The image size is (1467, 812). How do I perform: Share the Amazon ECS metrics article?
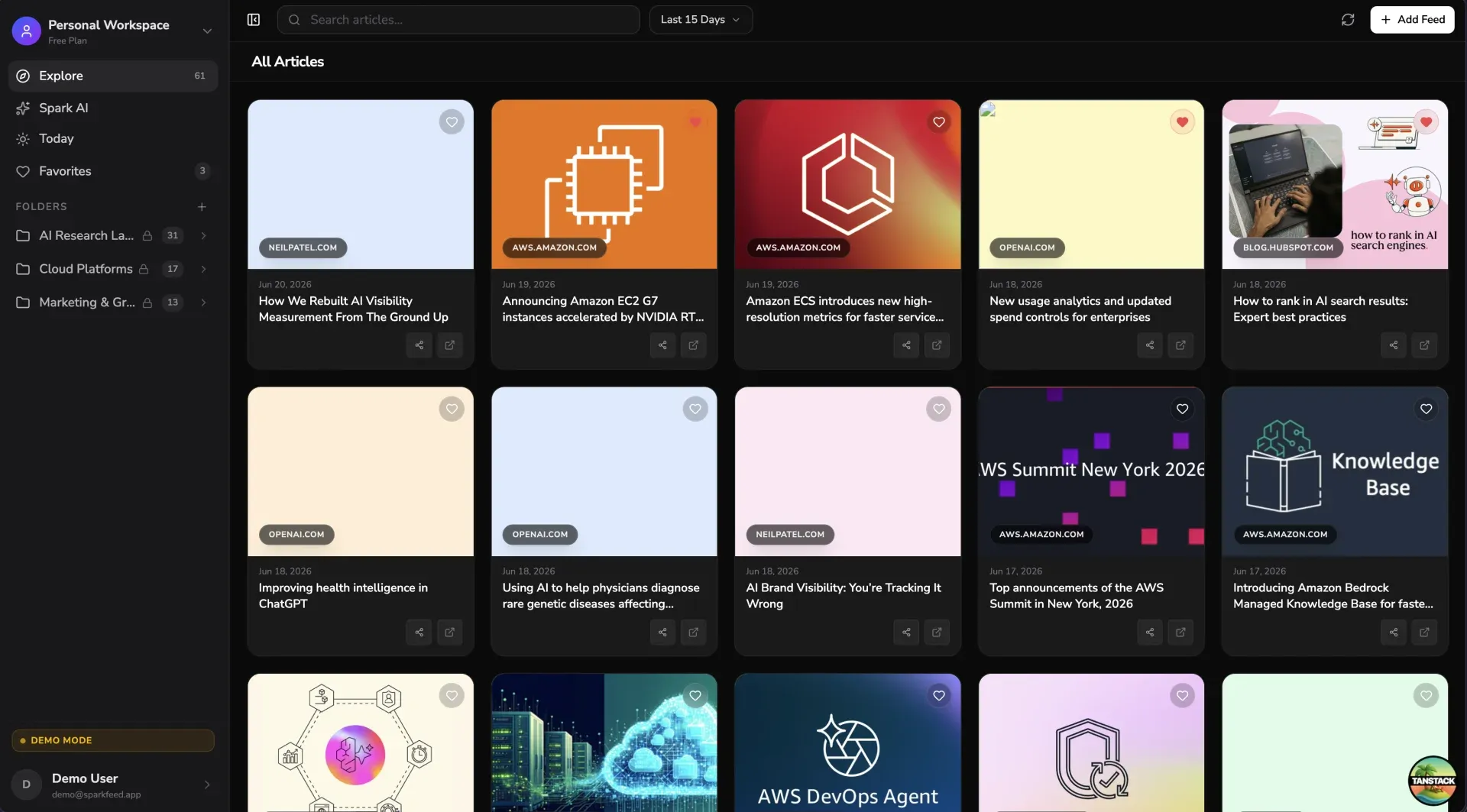click(906, 345)
